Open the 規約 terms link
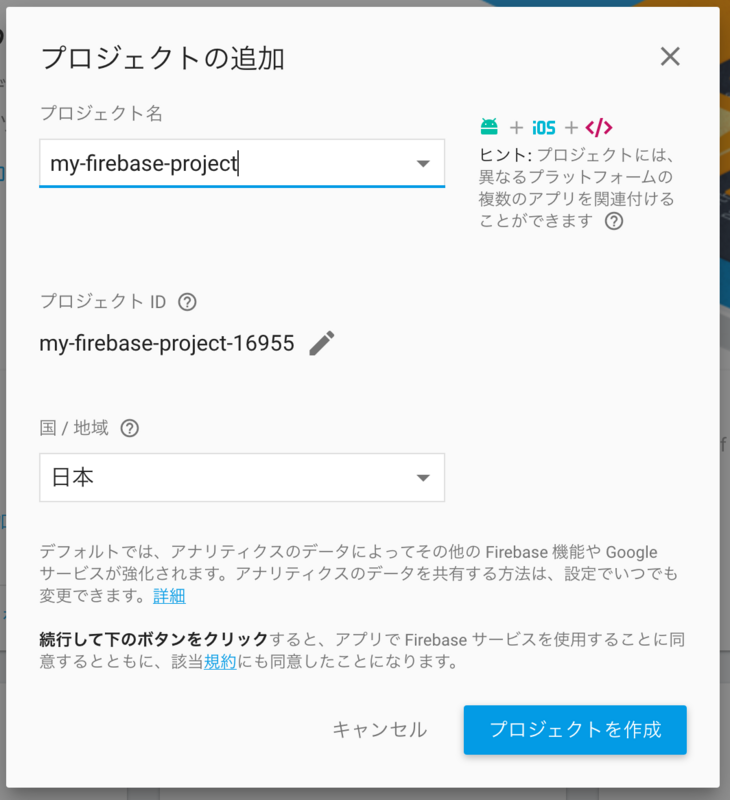Screen dimensions: 730x800 point(220,662)
